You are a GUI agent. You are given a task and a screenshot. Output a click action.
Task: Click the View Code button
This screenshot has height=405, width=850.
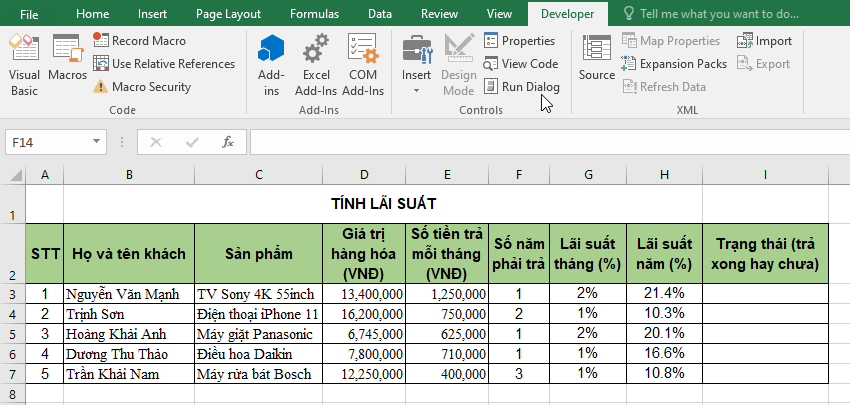coord(521,64)
